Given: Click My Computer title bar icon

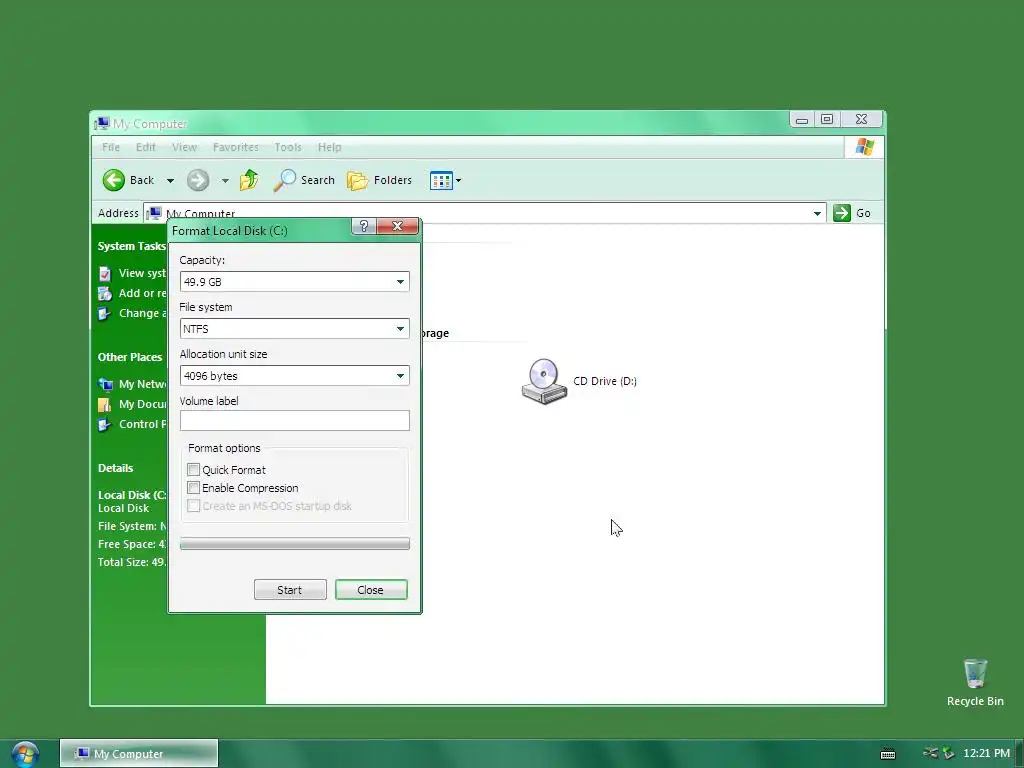Looking at the screenshot, I should point(102,123).
